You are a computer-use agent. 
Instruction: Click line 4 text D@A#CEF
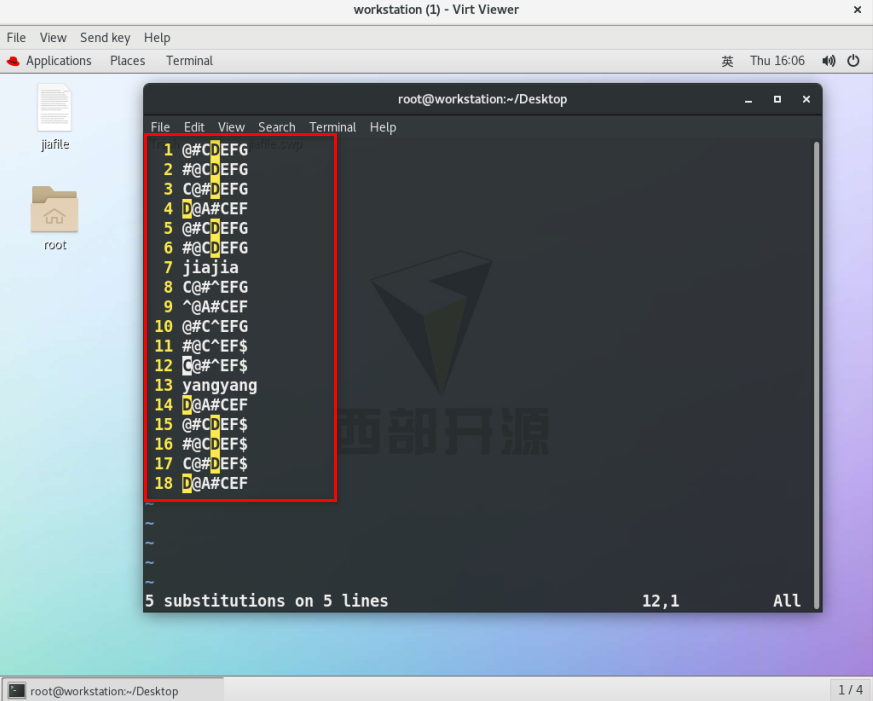click(x=215, y=209)
